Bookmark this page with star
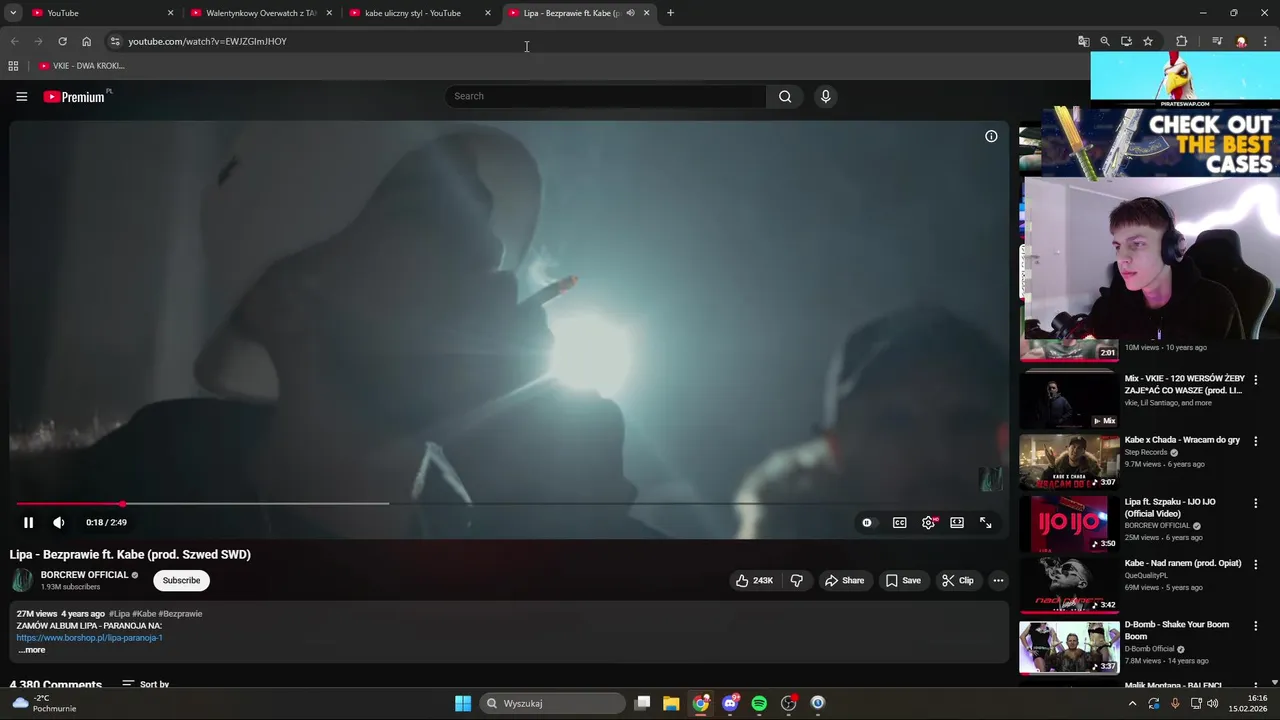Image resolution: width=1280 pixels, height=720 pixels. pos(1148,41)
